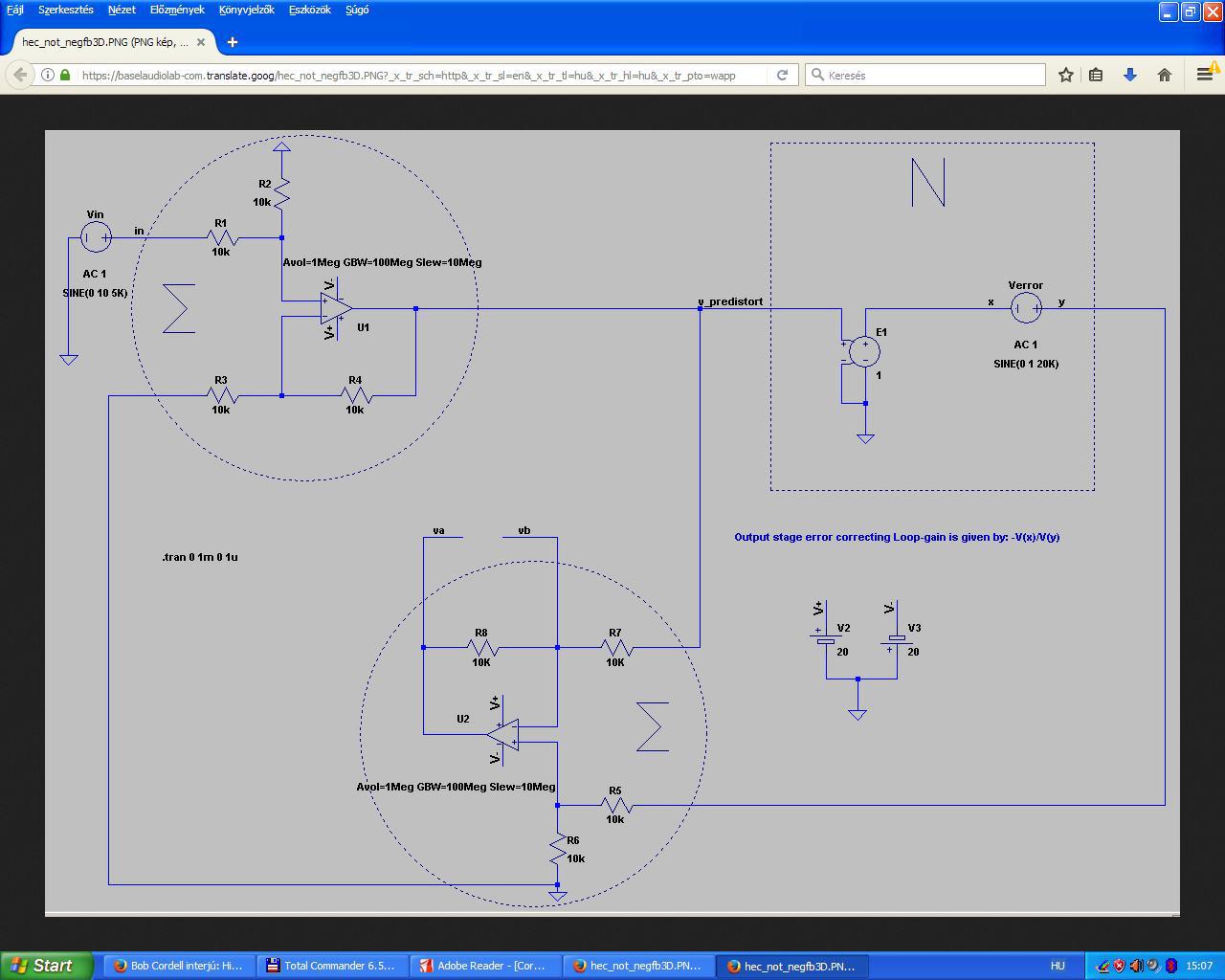Click the 15:07 taskbar clock
This screenshot has width=1225, height=980.
click(1199, 966)
